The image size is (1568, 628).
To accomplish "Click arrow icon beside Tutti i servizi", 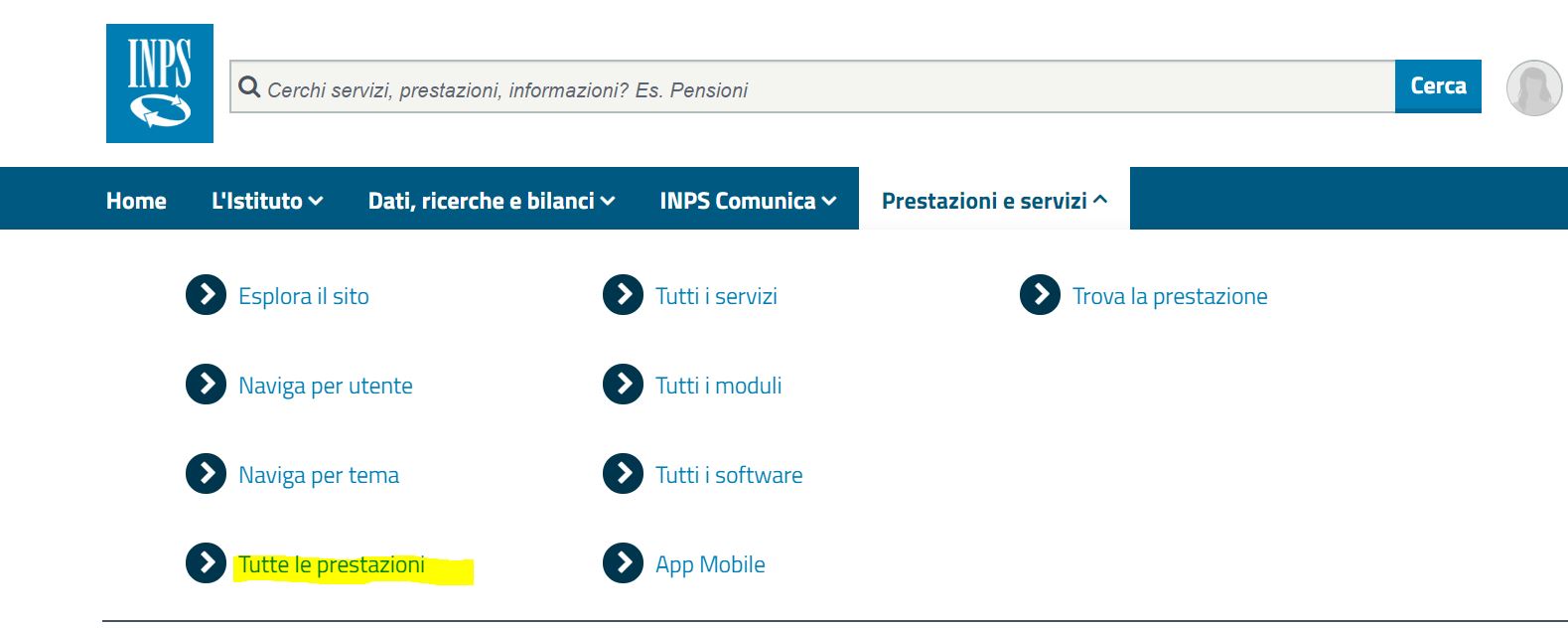I will tap(623, 295).
